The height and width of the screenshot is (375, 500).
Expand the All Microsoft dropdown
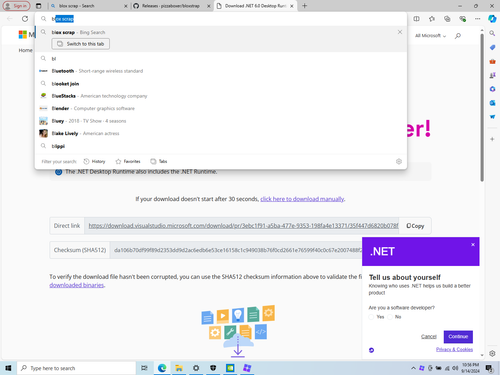(430, 35)
